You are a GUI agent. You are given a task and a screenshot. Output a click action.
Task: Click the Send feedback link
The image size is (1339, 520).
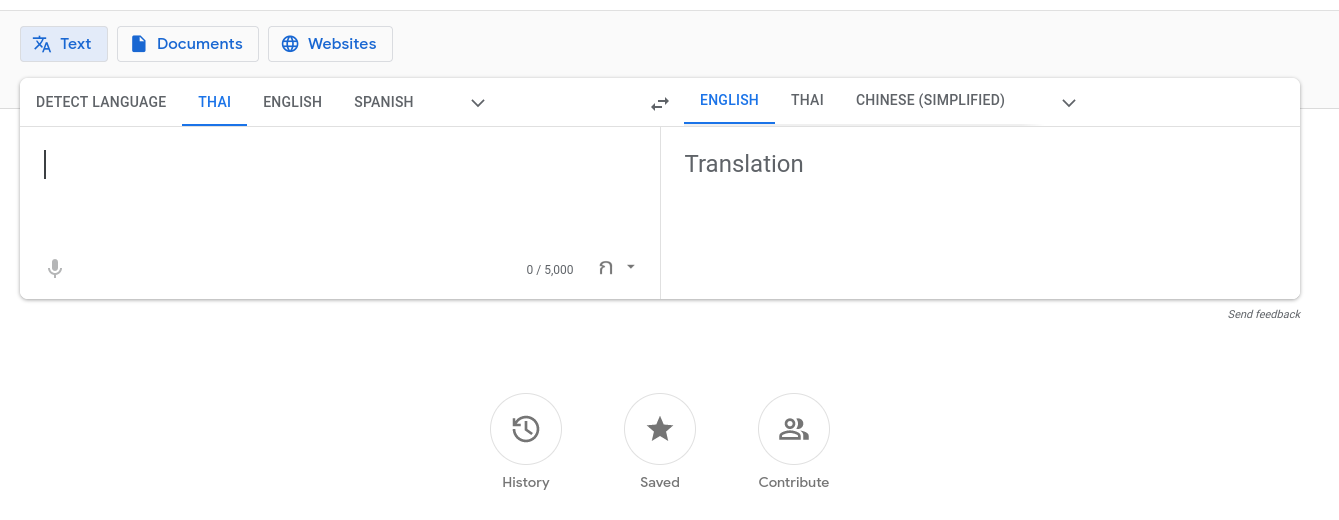[1264, 314]
